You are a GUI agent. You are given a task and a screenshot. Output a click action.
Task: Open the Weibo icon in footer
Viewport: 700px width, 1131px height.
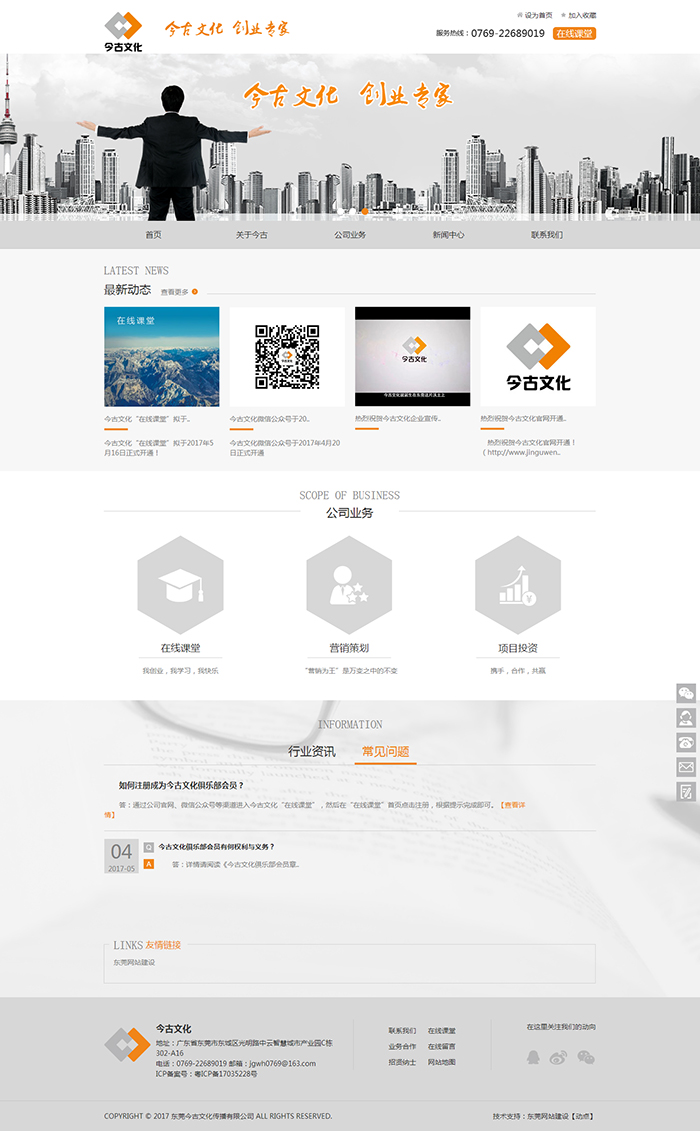point(559,1056)
